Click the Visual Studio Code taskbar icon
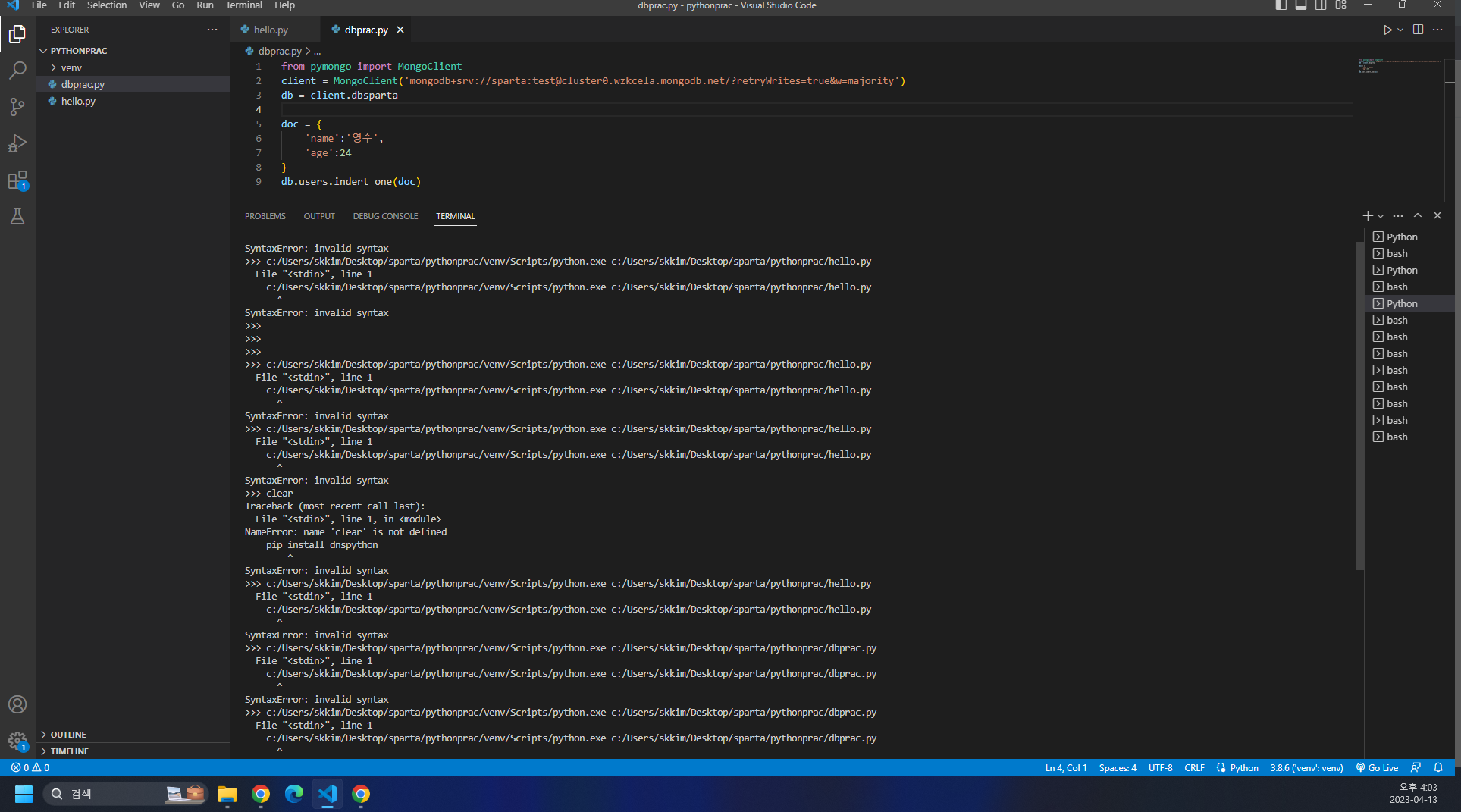Image resolution: width=1461 pixels, height=812 pixels. coord(328,794)
